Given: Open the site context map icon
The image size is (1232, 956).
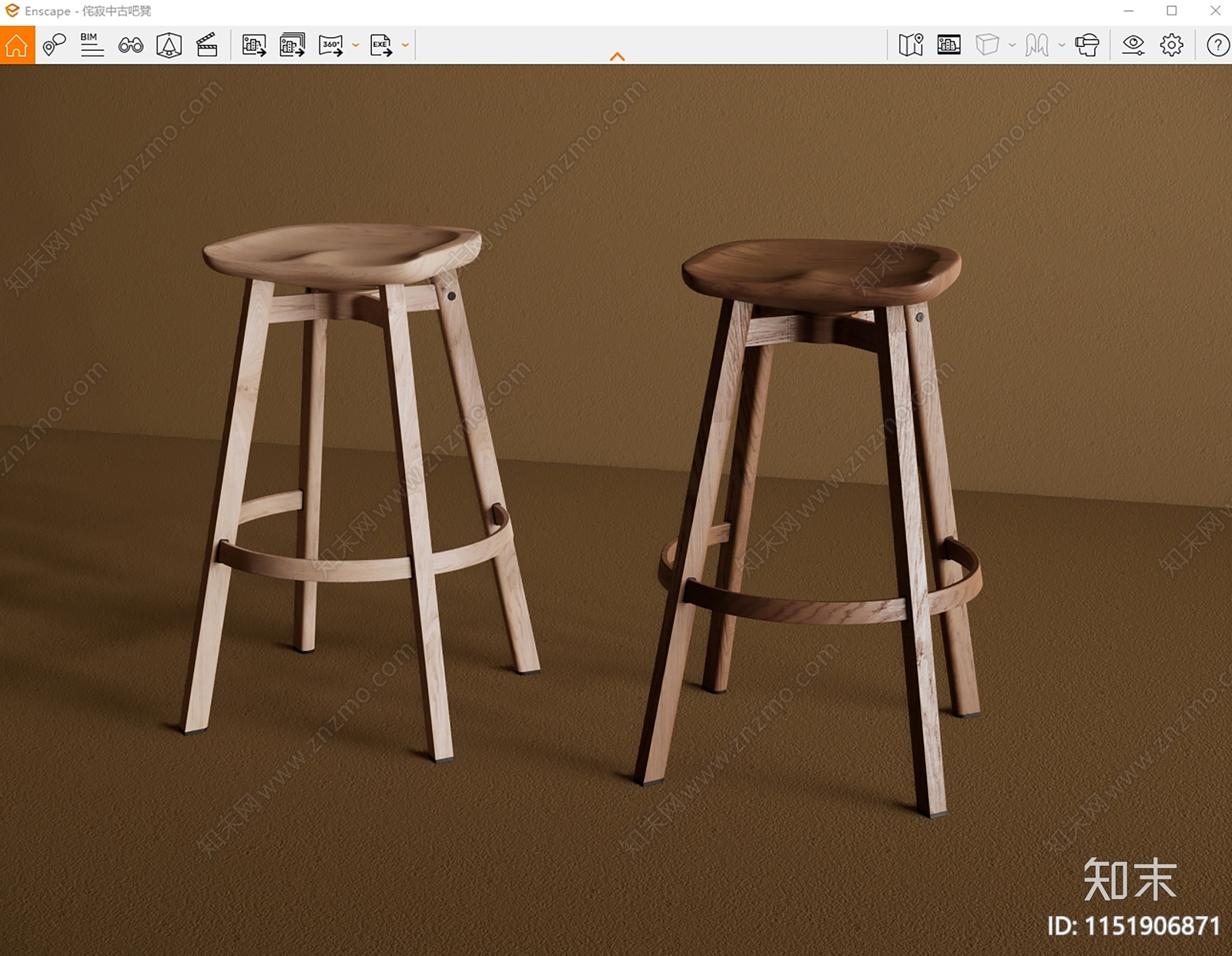Looking at the screenshot, I should (x=911, y=45).
